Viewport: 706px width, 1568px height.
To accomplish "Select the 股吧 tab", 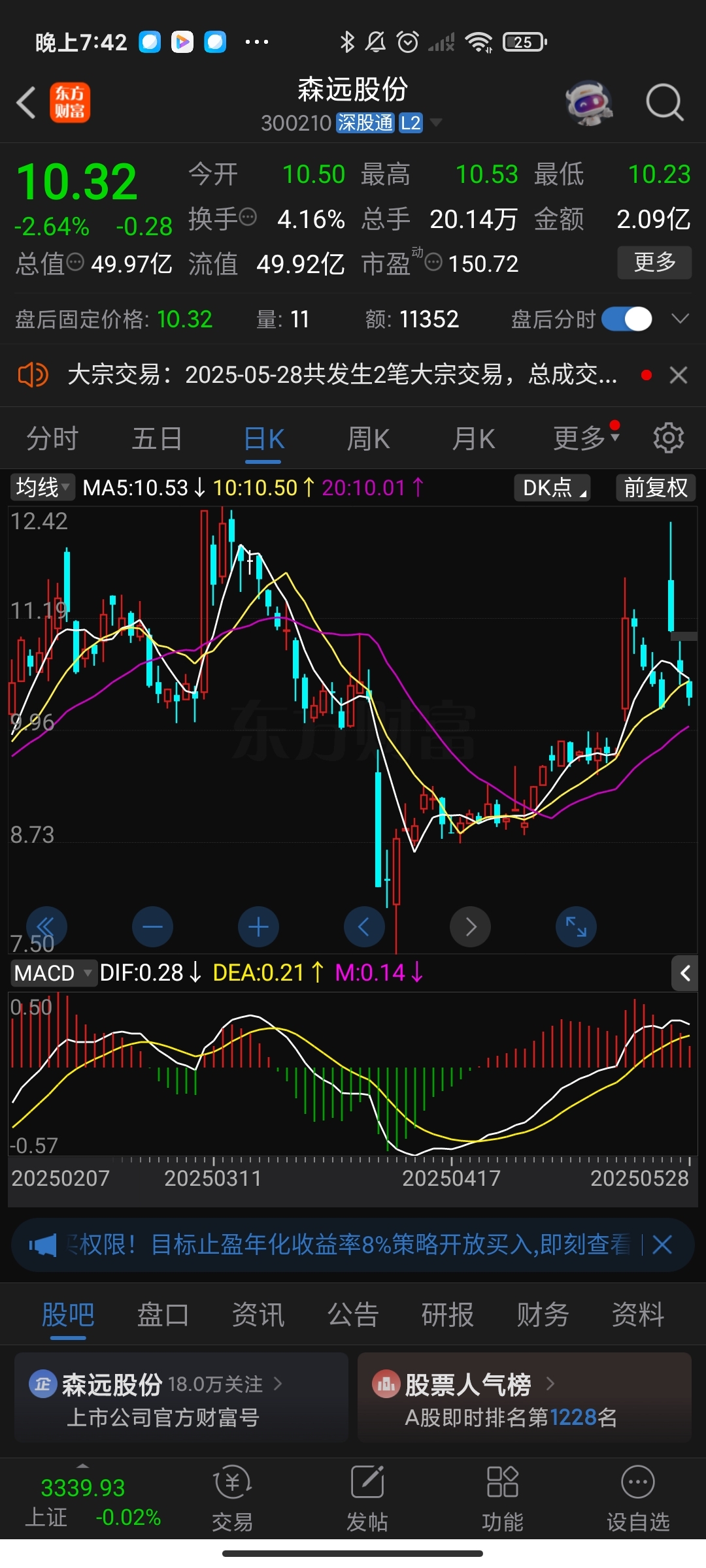I will coord(68,1315).
